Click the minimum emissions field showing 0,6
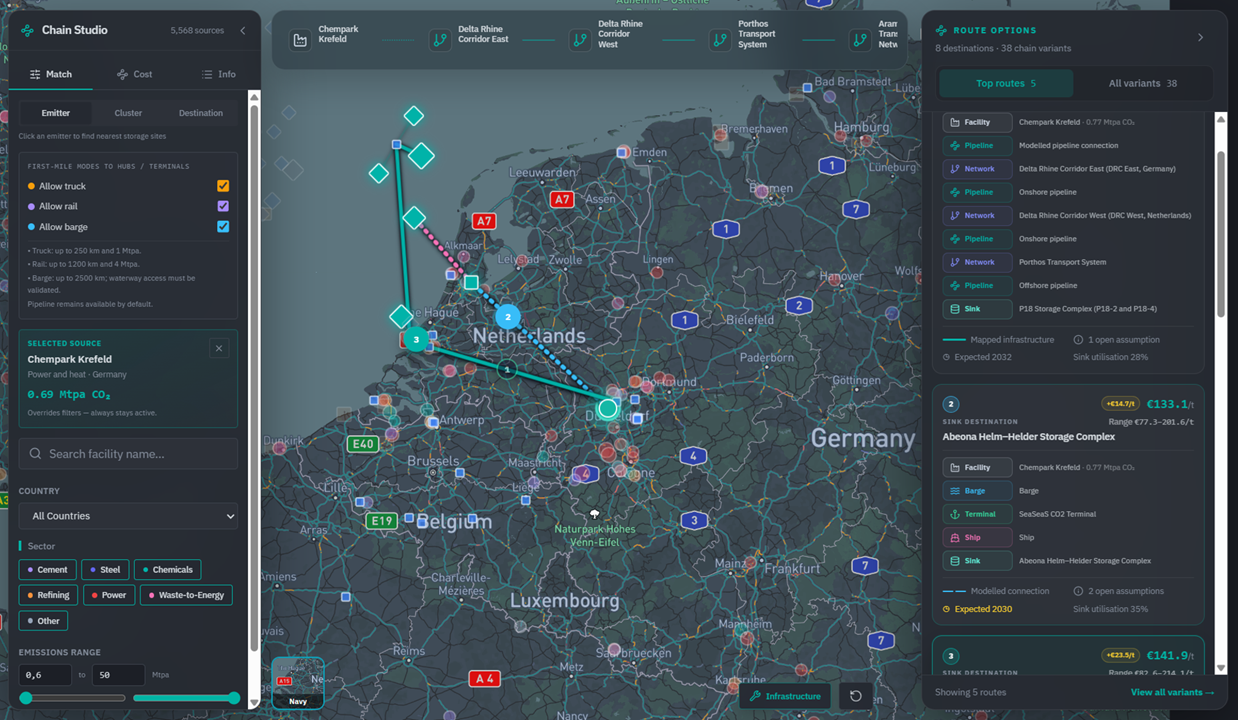Image resolution: width=1238 pixels, height=720 pixels. point(45,675)
